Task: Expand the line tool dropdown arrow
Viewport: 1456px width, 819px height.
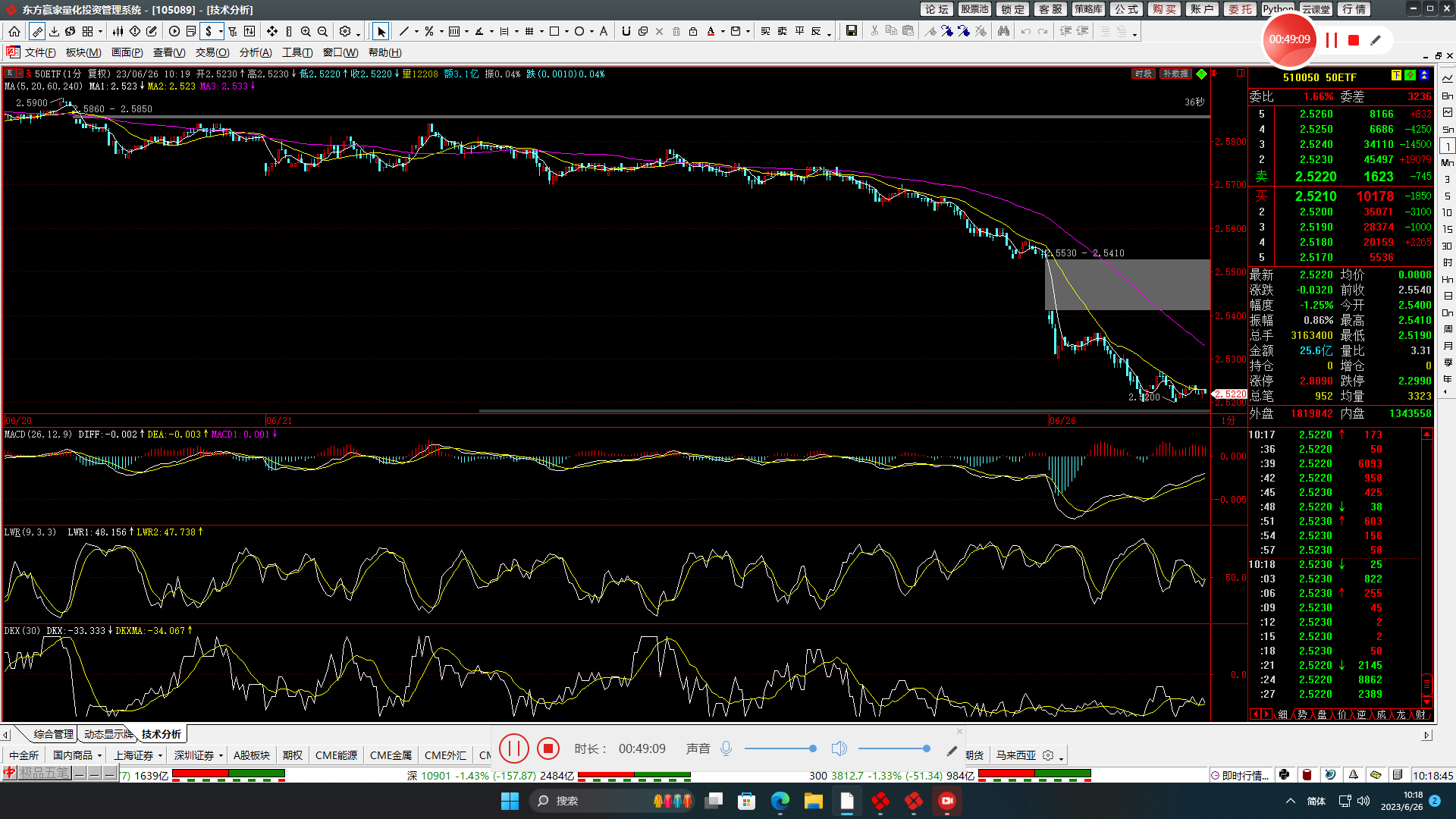Action: point(416,32)
